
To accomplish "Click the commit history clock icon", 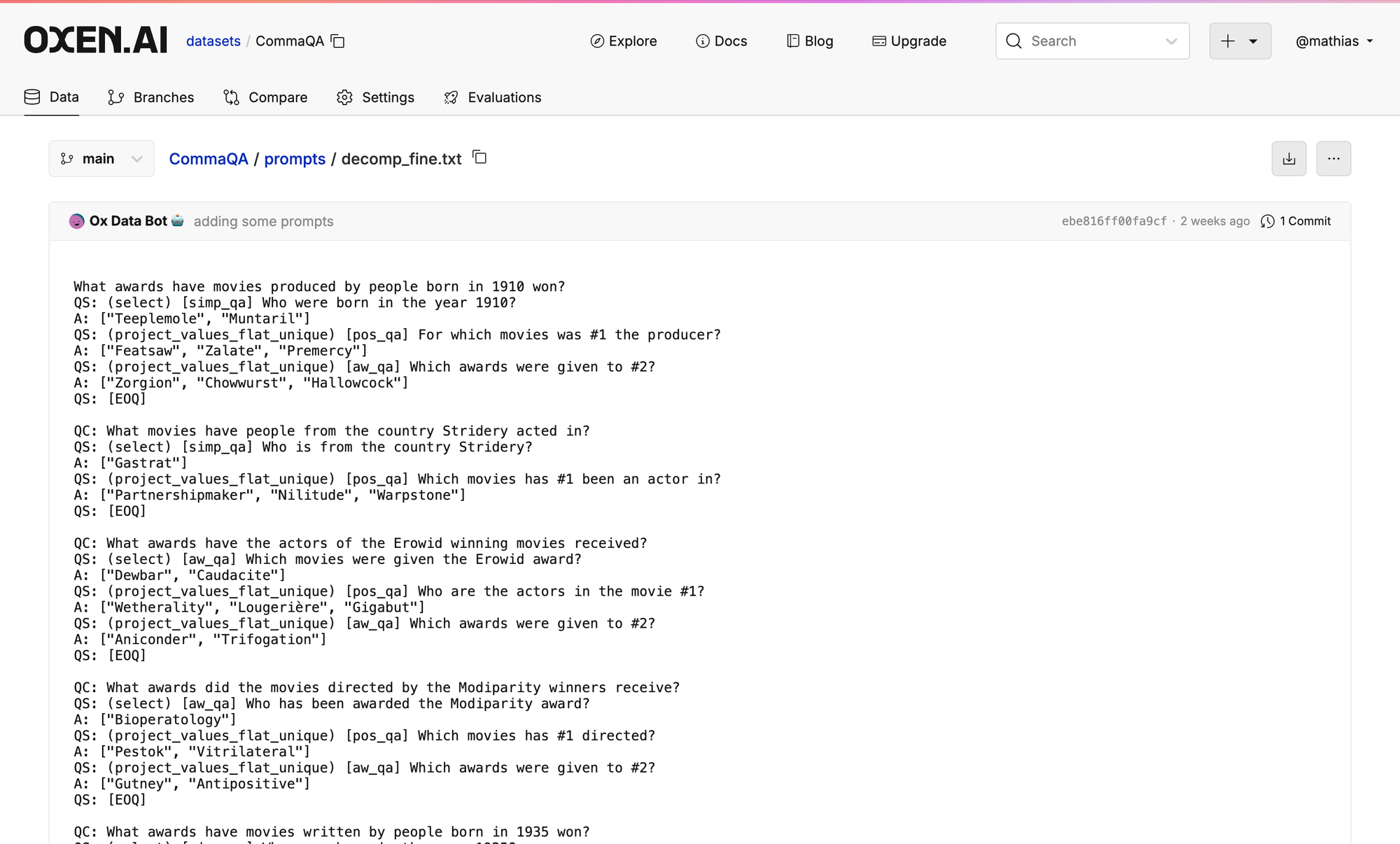I will (x=1267, y=221).
